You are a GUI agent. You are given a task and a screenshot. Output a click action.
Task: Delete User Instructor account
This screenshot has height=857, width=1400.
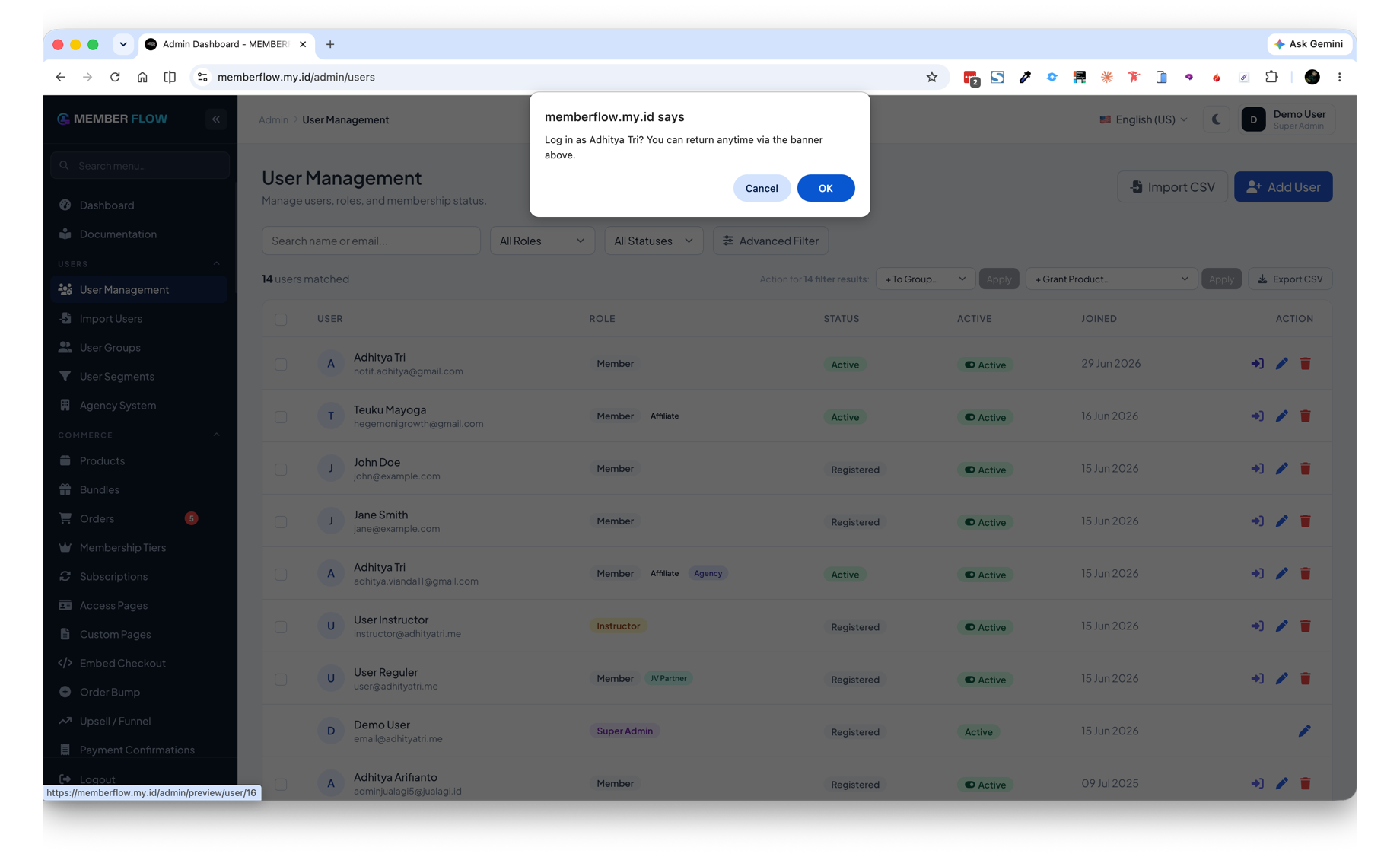tap(1306, 626)
